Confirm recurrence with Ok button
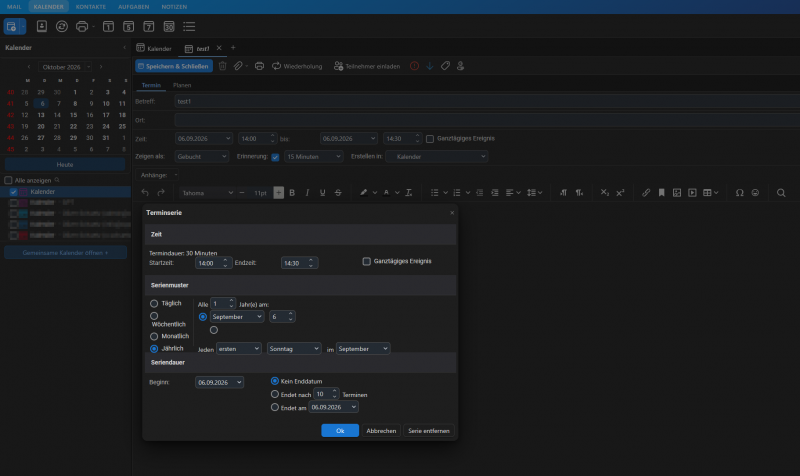 click(340, 431)
